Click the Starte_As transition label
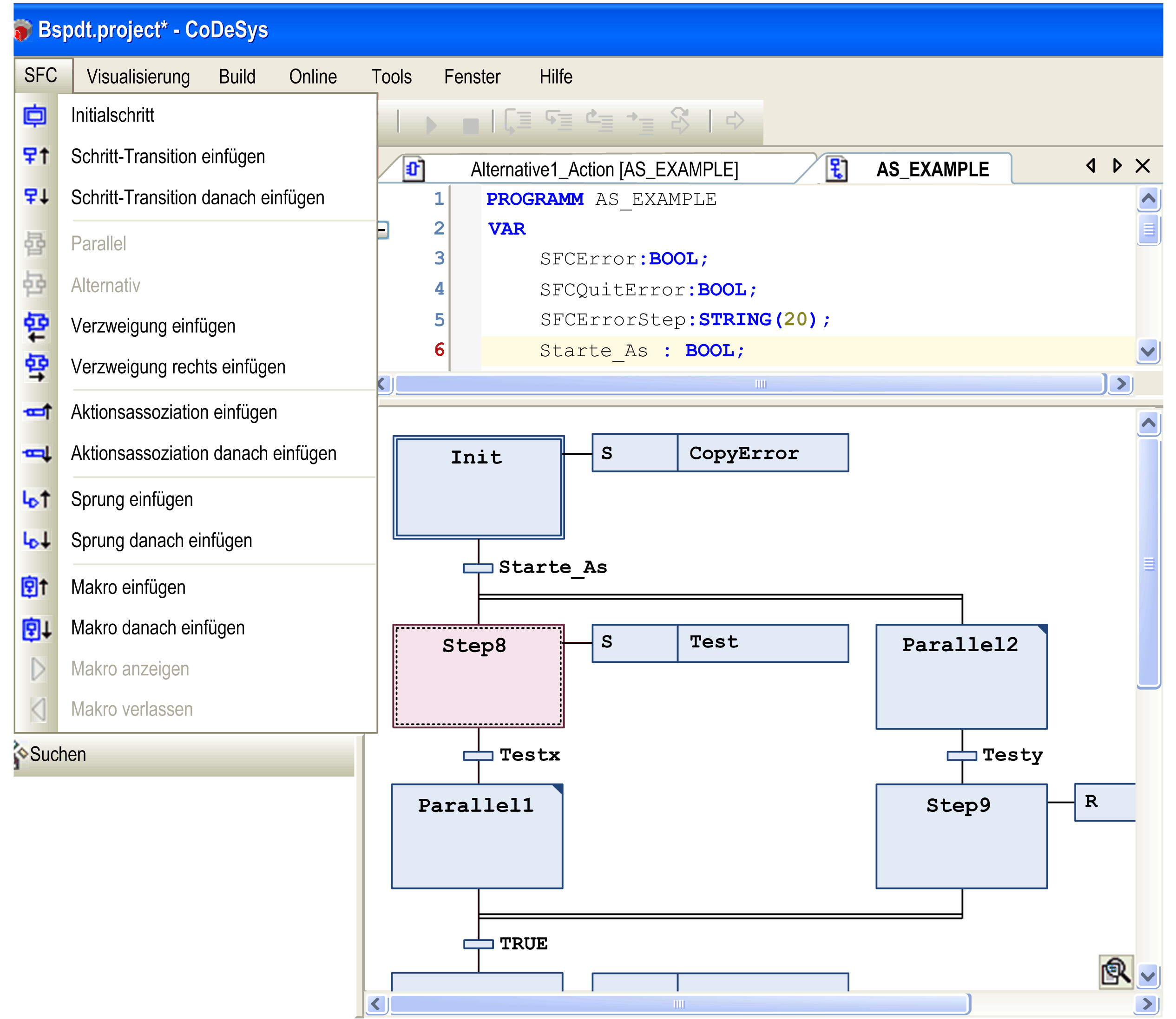 pos(552,567)
